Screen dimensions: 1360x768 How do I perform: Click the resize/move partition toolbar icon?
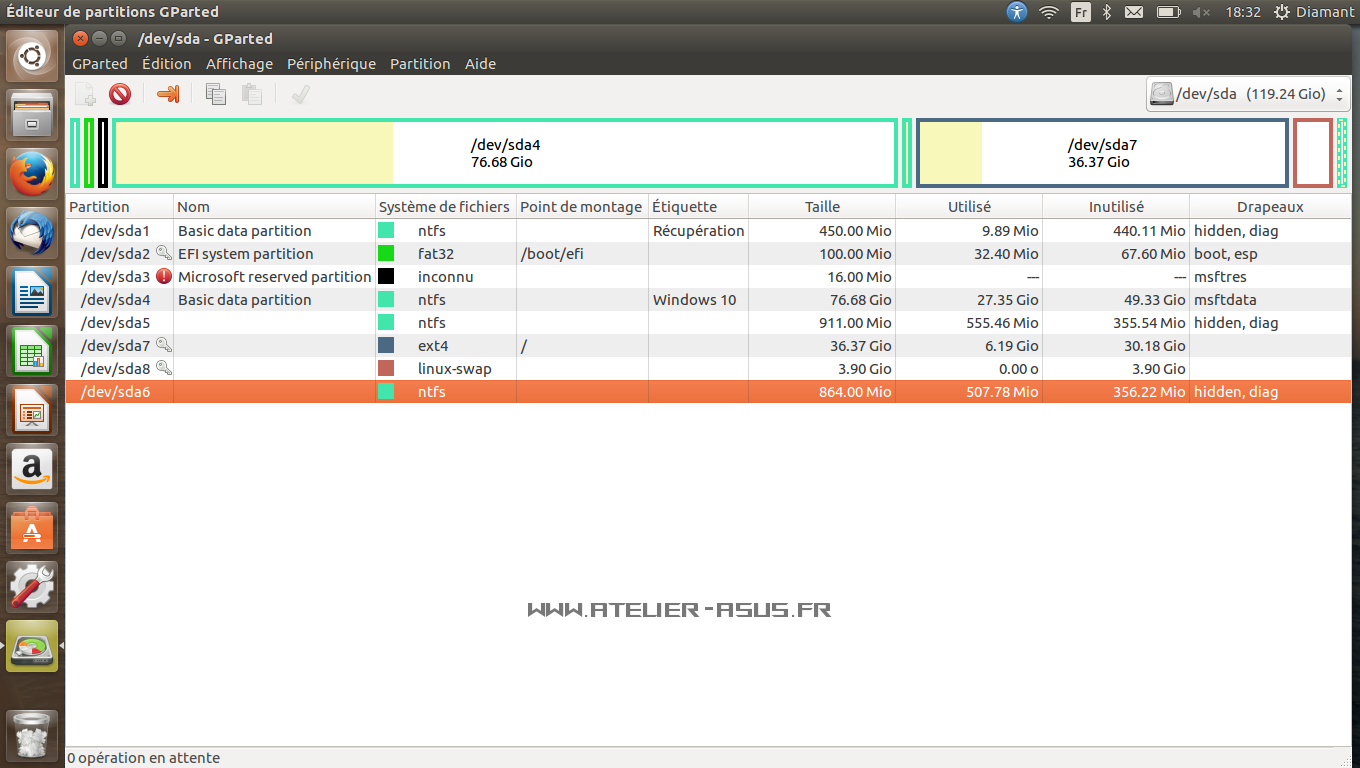point(168,94)
